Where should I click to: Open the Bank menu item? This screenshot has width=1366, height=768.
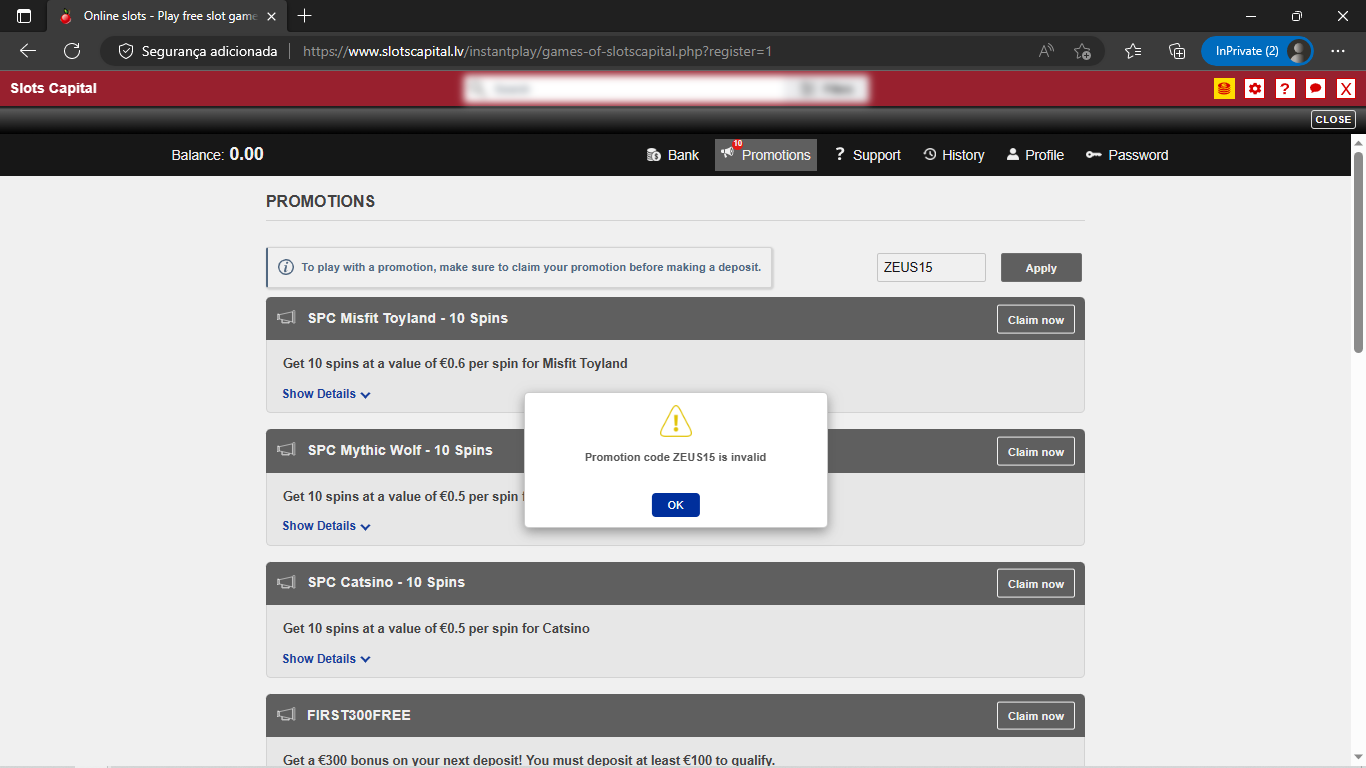click(x=673, y=155)
